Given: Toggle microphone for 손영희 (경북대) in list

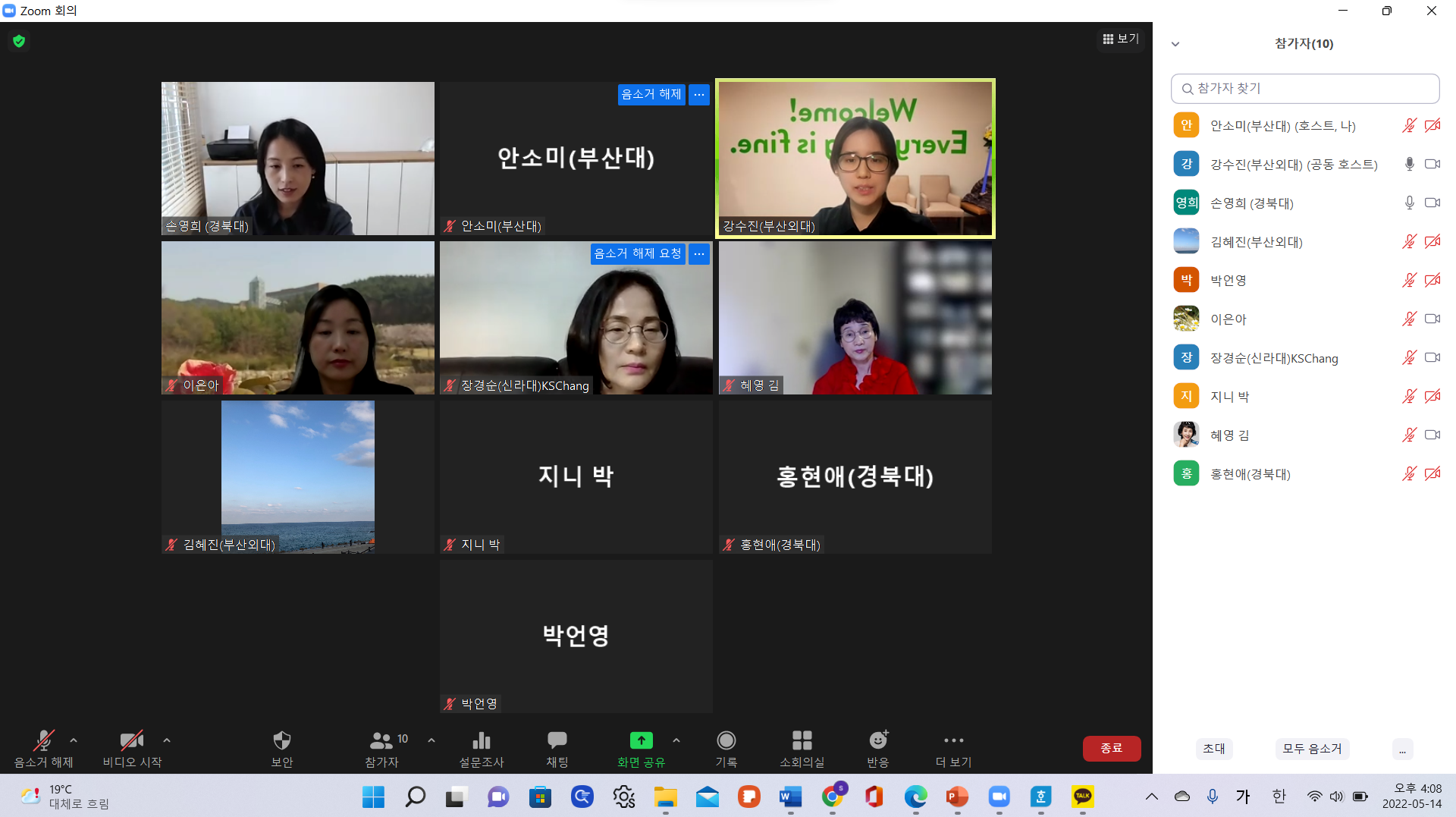Looking at the screenshot, I should [1409, 203].
